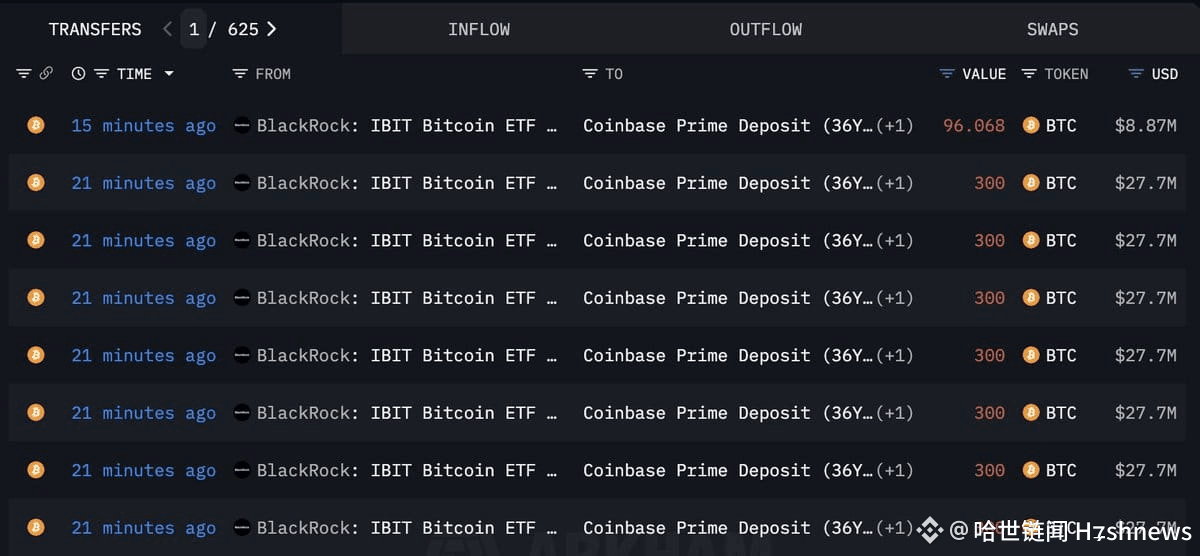Click the clock icon before TIME
1200x556 pixels.
[x=79, y=73]
